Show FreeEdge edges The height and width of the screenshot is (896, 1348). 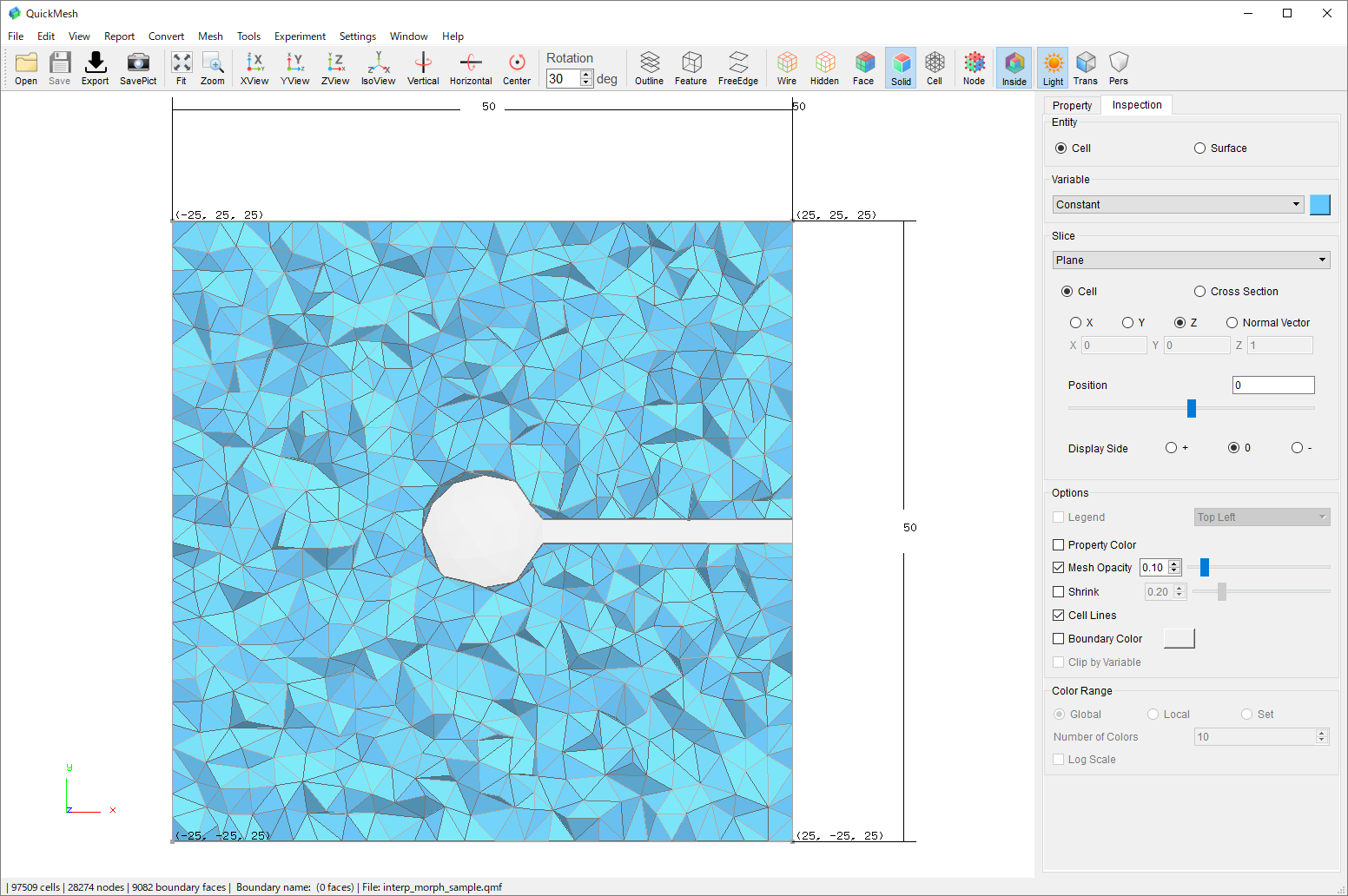click(x=737, y=68)
